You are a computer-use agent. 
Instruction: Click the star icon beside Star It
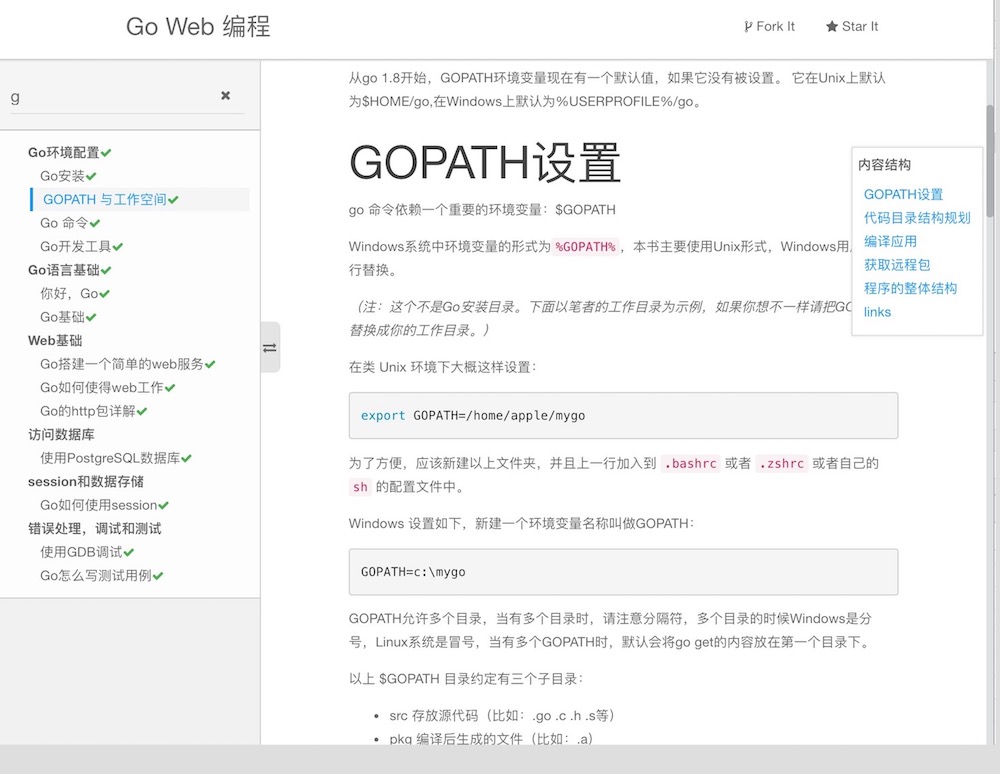(832, 27)
